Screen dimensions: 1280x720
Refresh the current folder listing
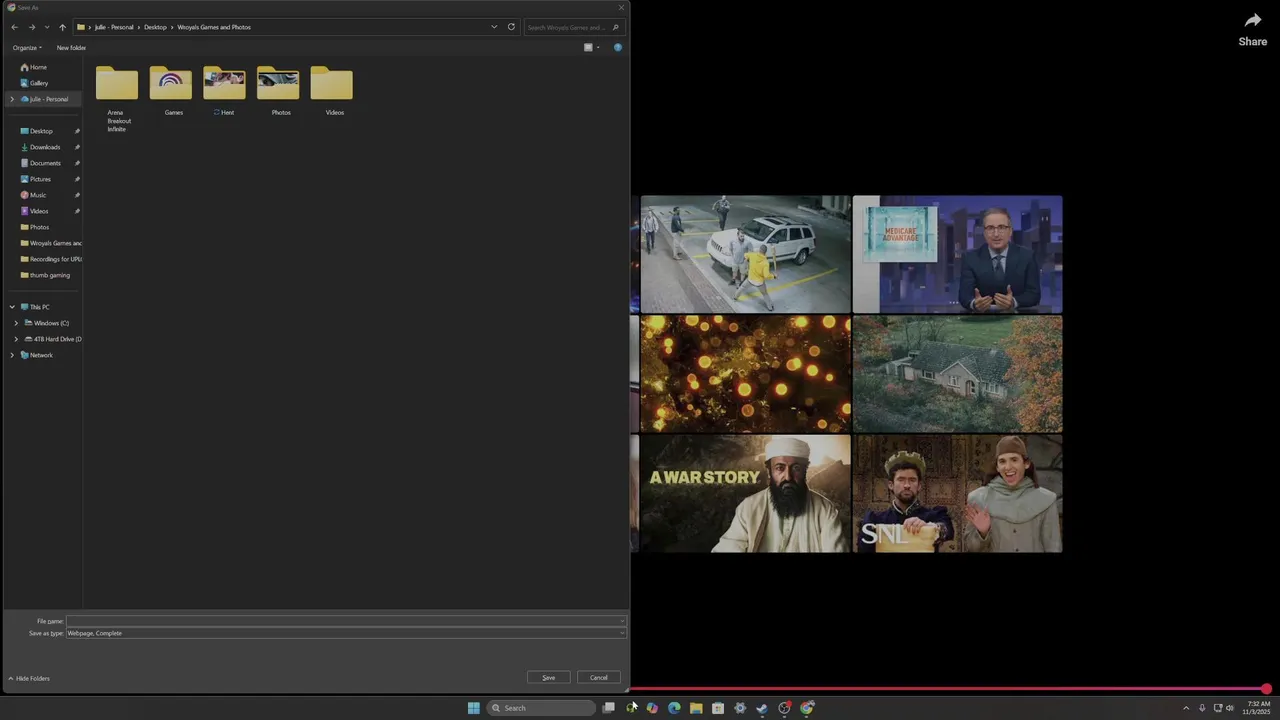click(x=511, y=27)
